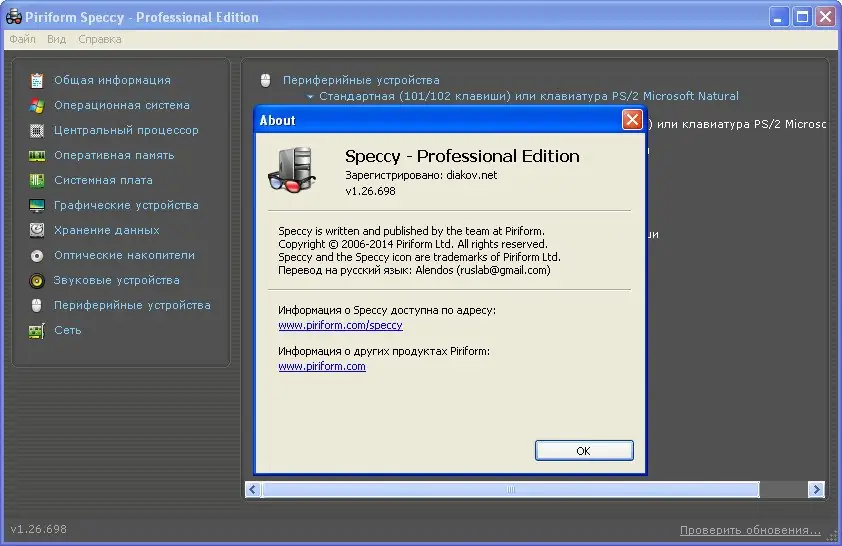
Task: Click the v1.26.698 version text in status bar
Action: 39,529
